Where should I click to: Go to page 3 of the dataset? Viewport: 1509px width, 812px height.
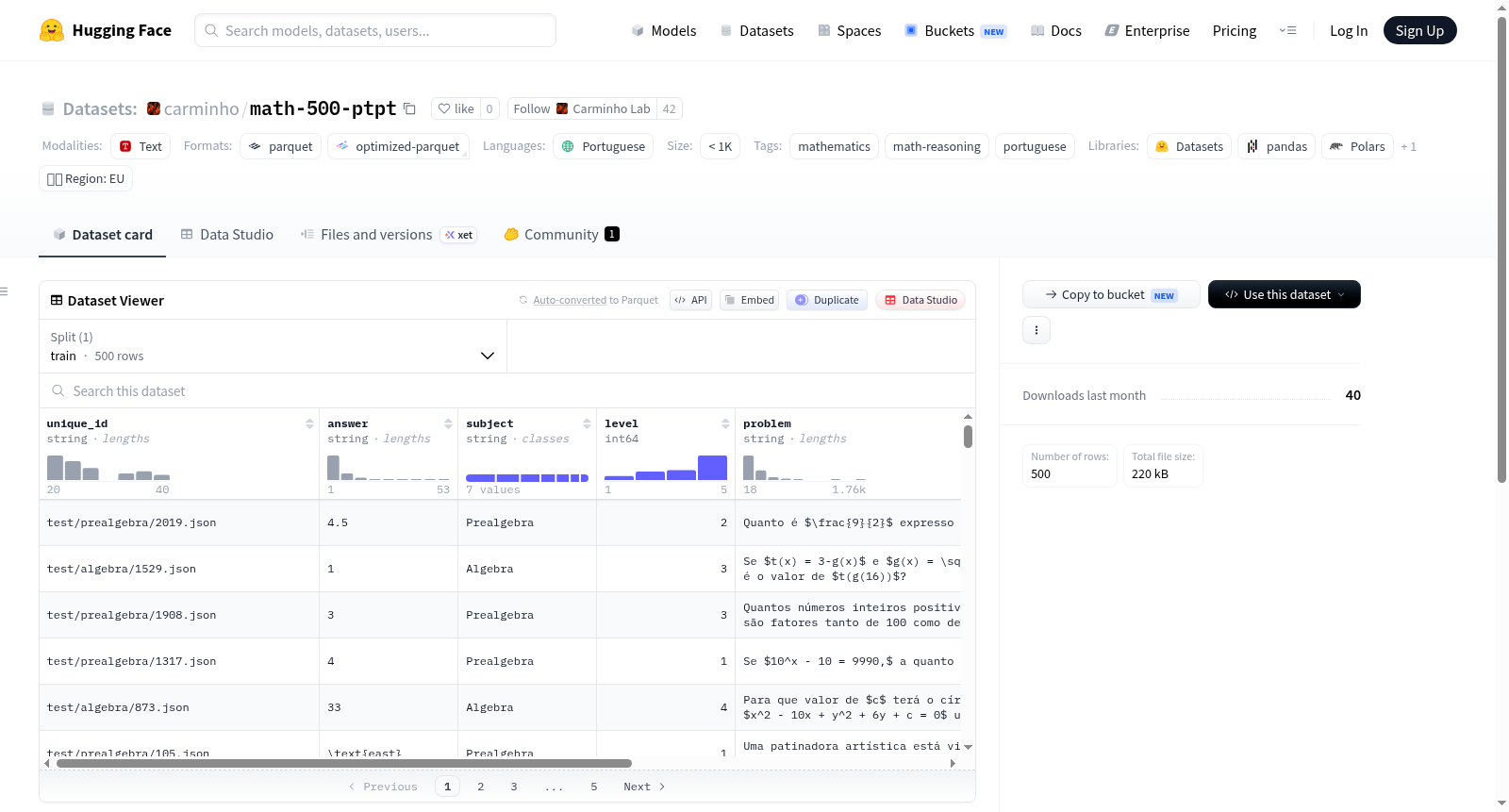click(514, 787)
